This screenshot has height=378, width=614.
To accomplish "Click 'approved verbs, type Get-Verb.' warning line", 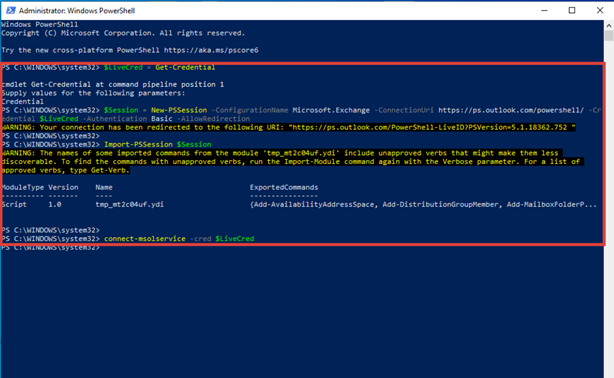I will [x=65, y=170].
